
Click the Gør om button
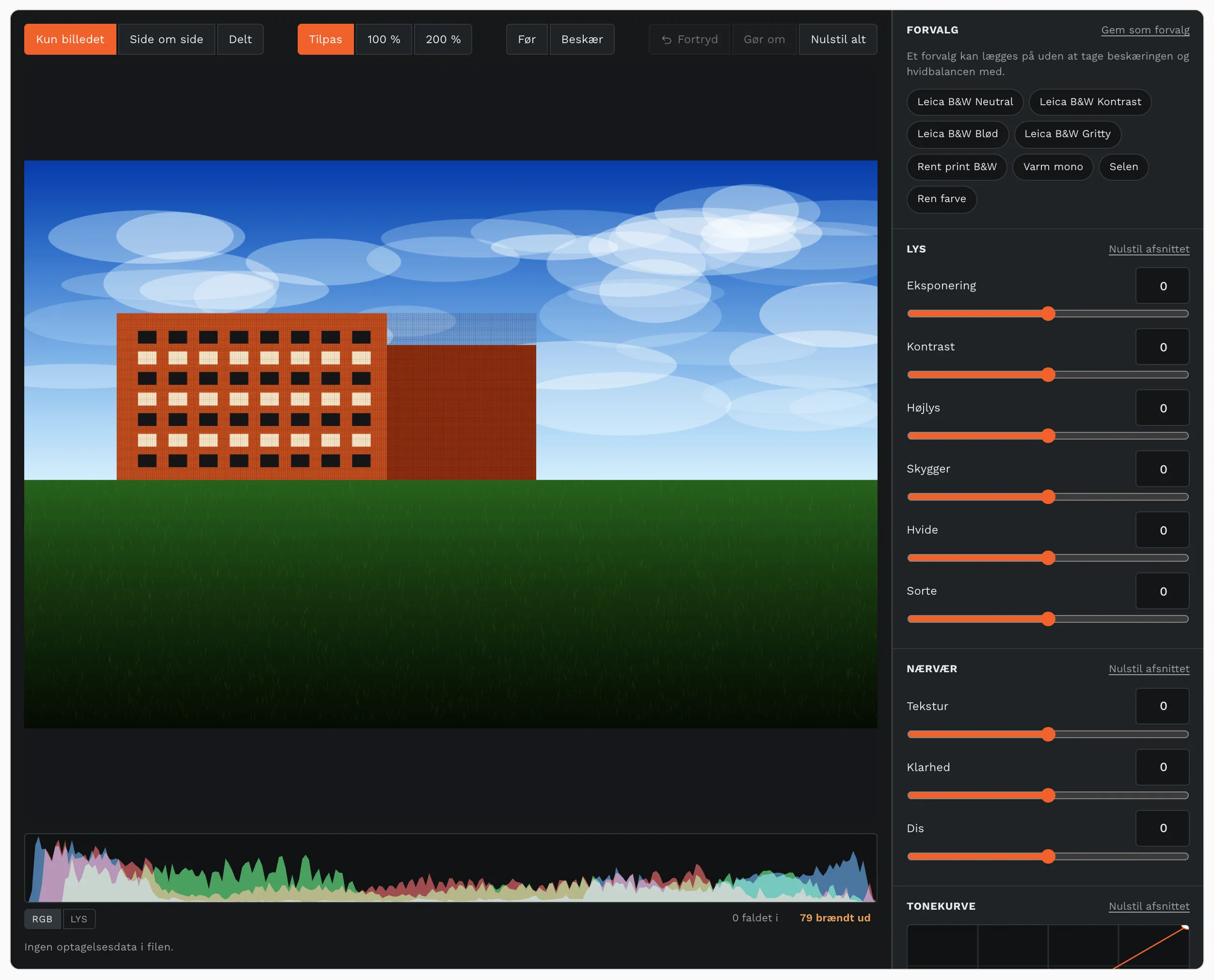point(764,39)
